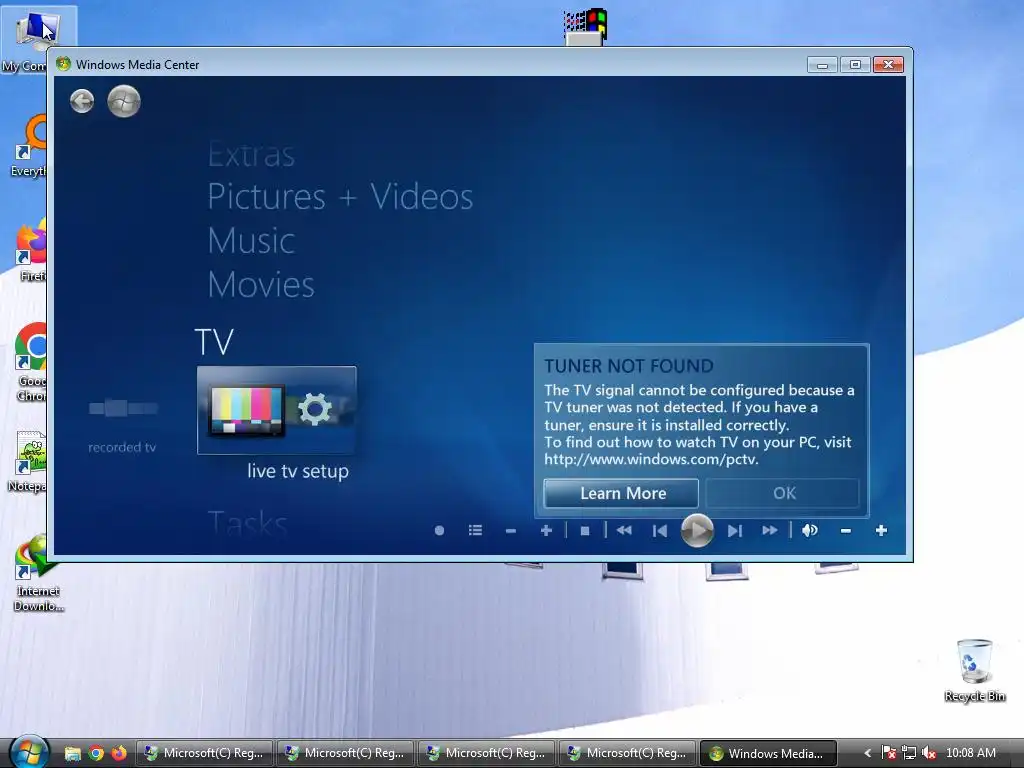The image size is (1024, 768).
Task: Minimize the Windows Media Center window
Action: pos(822,65)
